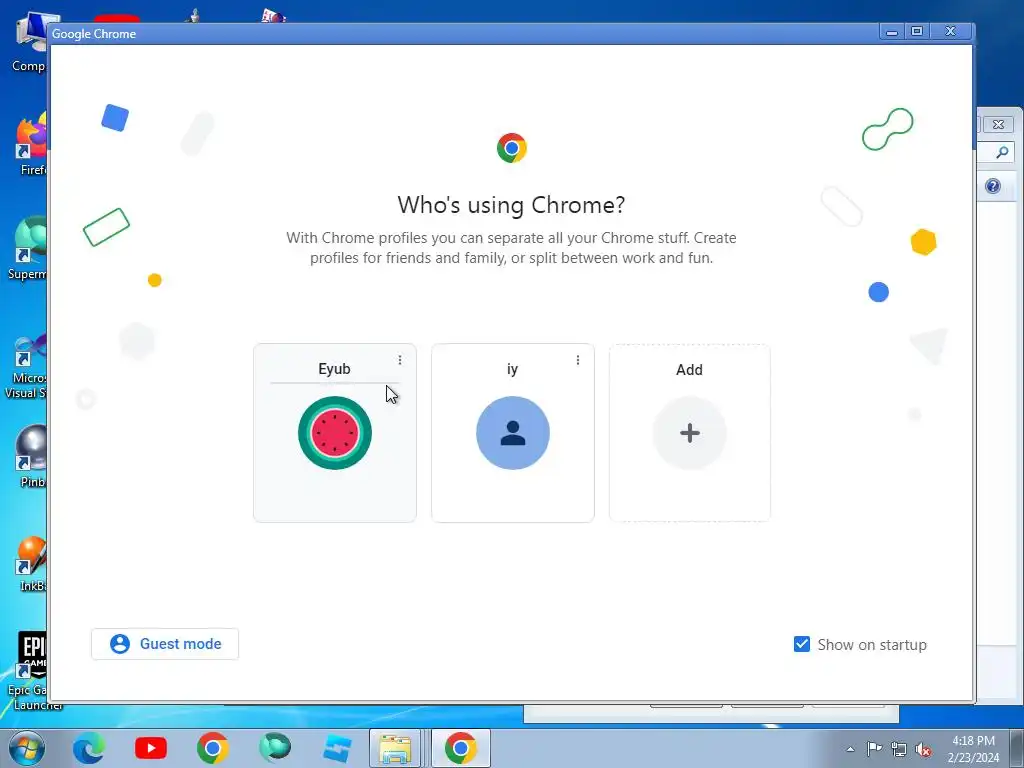This screenshot has width=1024, height=768.
Task: Open the Epic Games Launcher desktop shortcut
Action: pyautogui.click(x=30, y=671)
